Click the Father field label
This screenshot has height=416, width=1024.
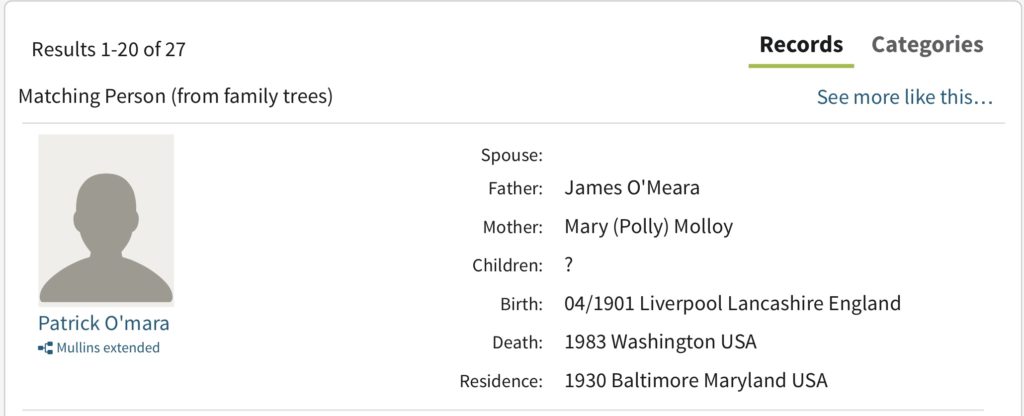coord(515,189)
